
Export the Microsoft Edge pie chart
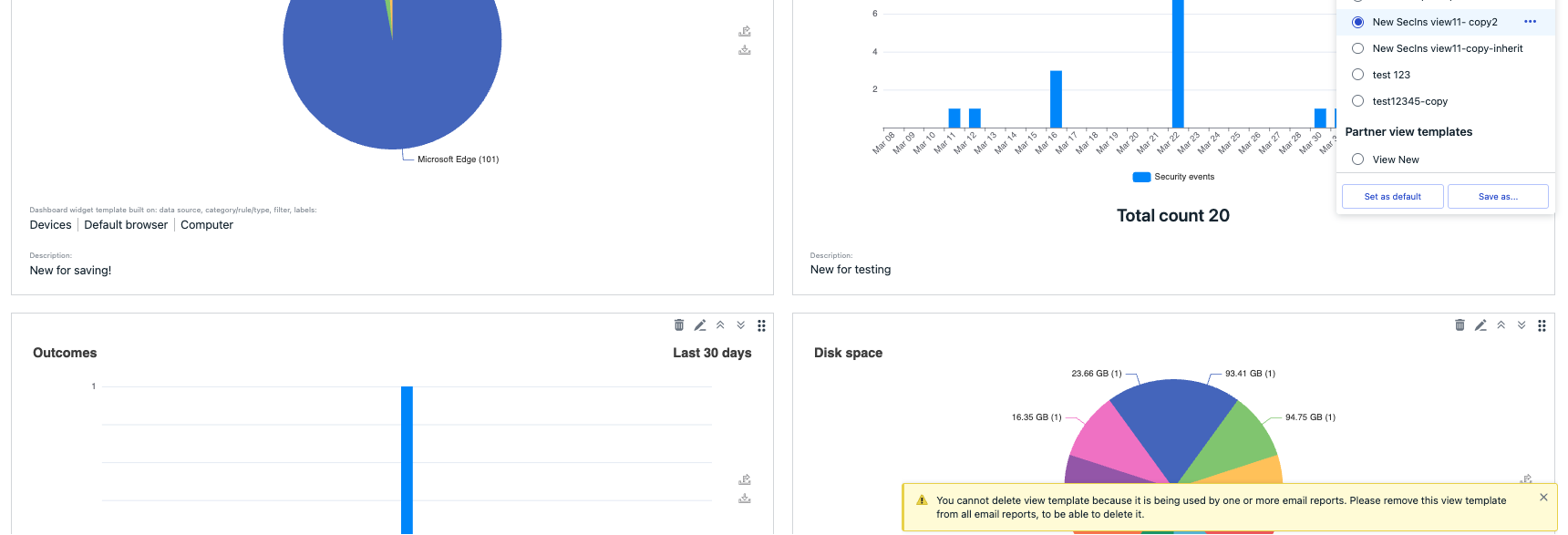[745, 31]
